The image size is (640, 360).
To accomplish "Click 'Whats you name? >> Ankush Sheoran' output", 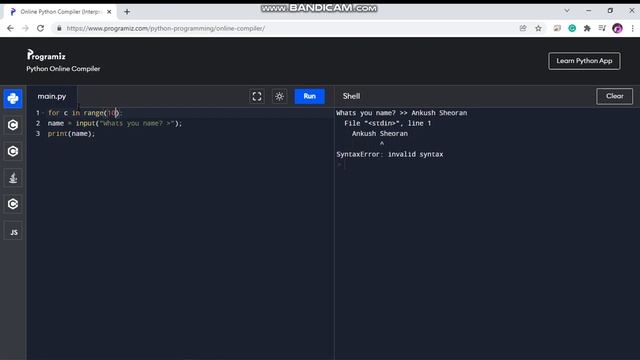I will 402,113.
